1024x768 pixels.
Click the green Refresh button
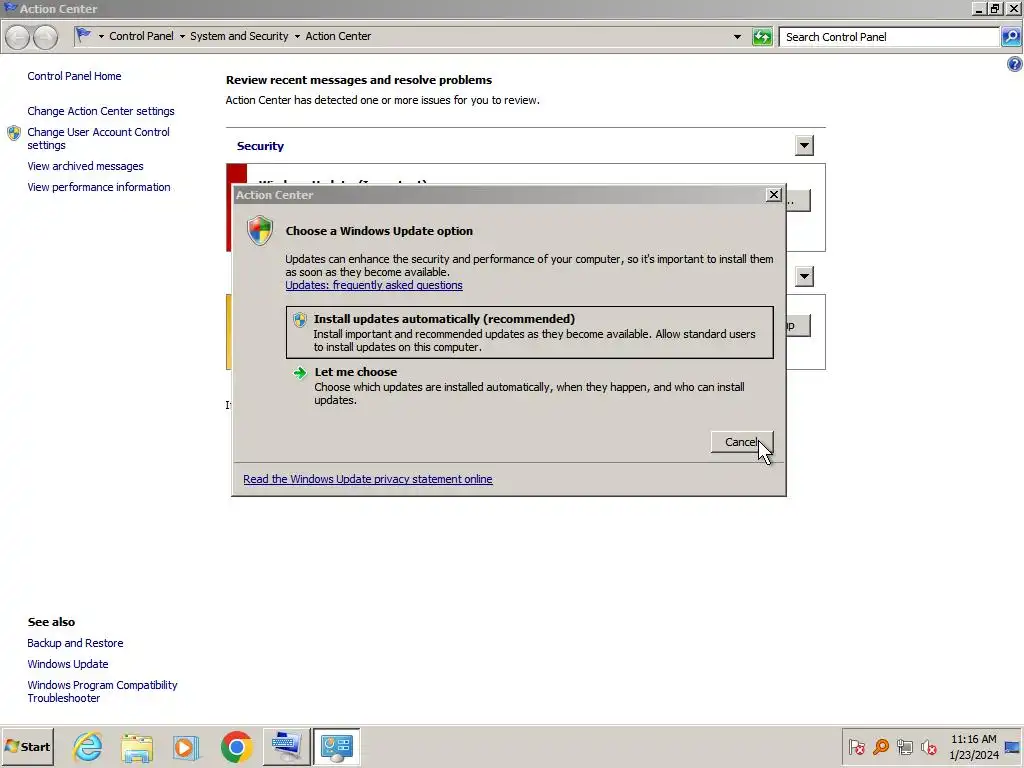(x=762, y=37)
